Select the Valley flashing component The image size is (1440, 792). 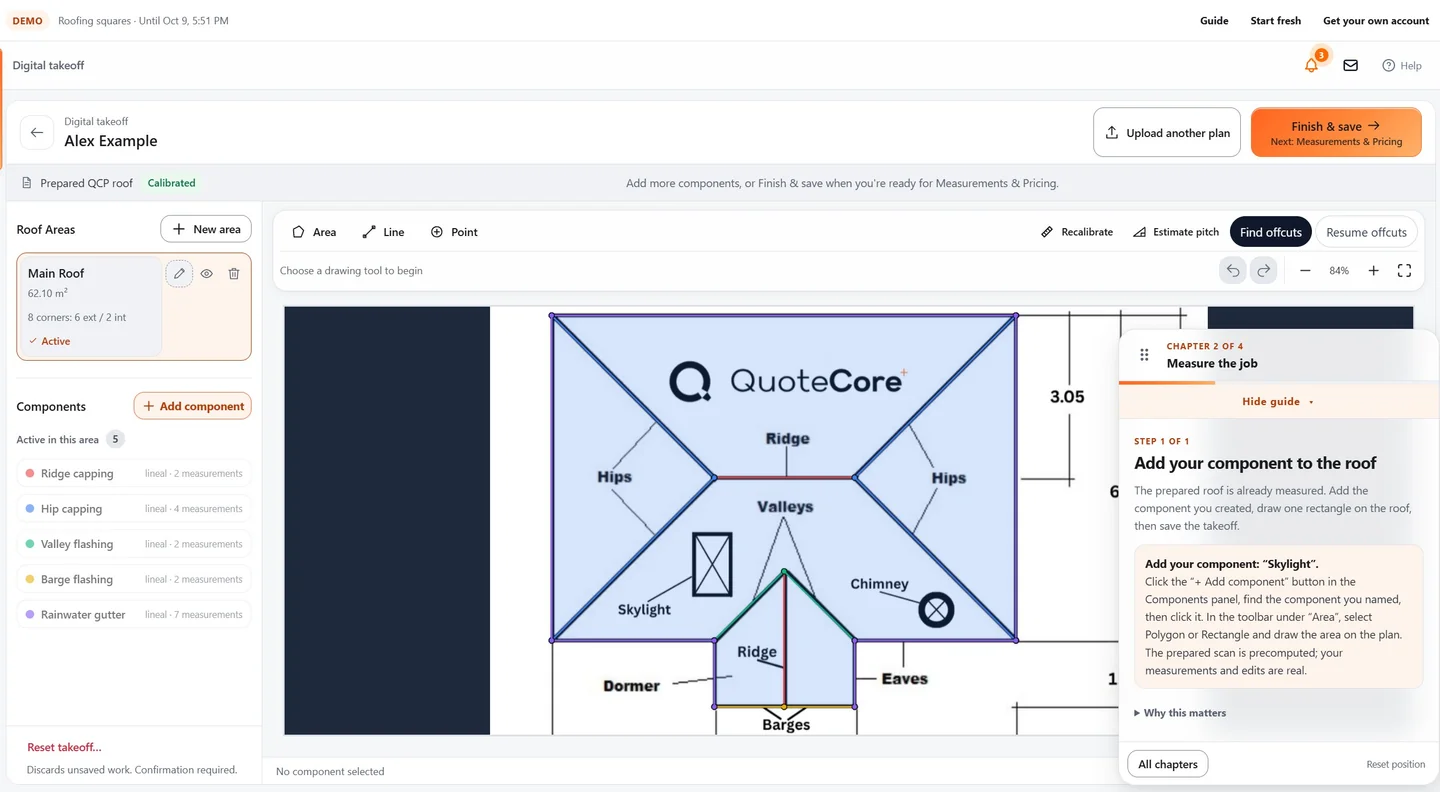pos(134,544)
